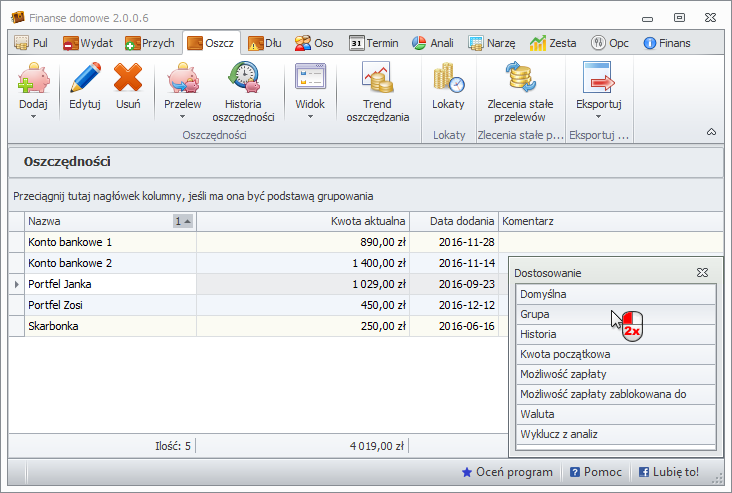Expand the Przelew dropdown arrow
The image size is (732, 493).
[183, 117]
